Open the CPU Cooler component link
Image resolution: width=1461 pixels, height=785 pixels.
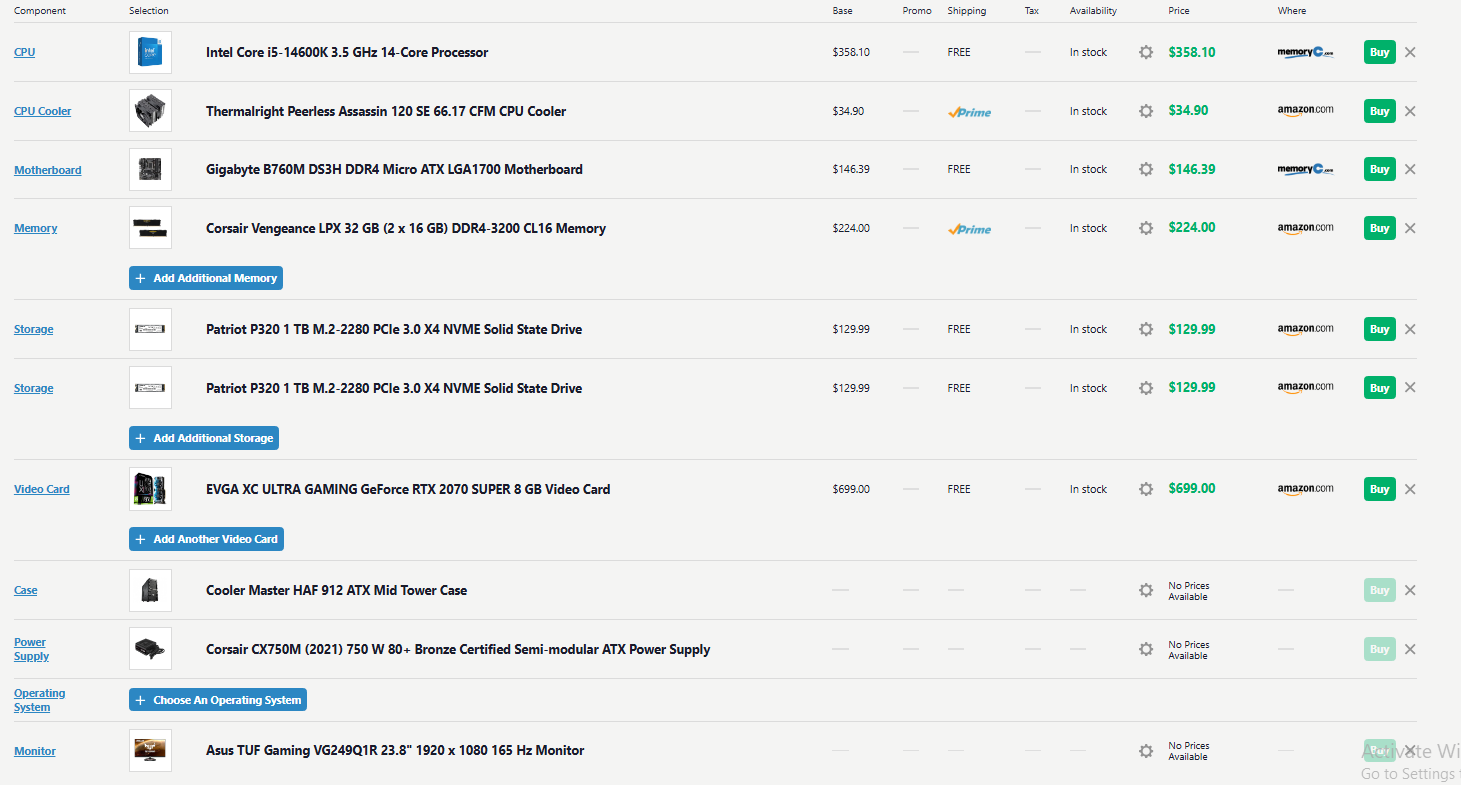[43, 111]
